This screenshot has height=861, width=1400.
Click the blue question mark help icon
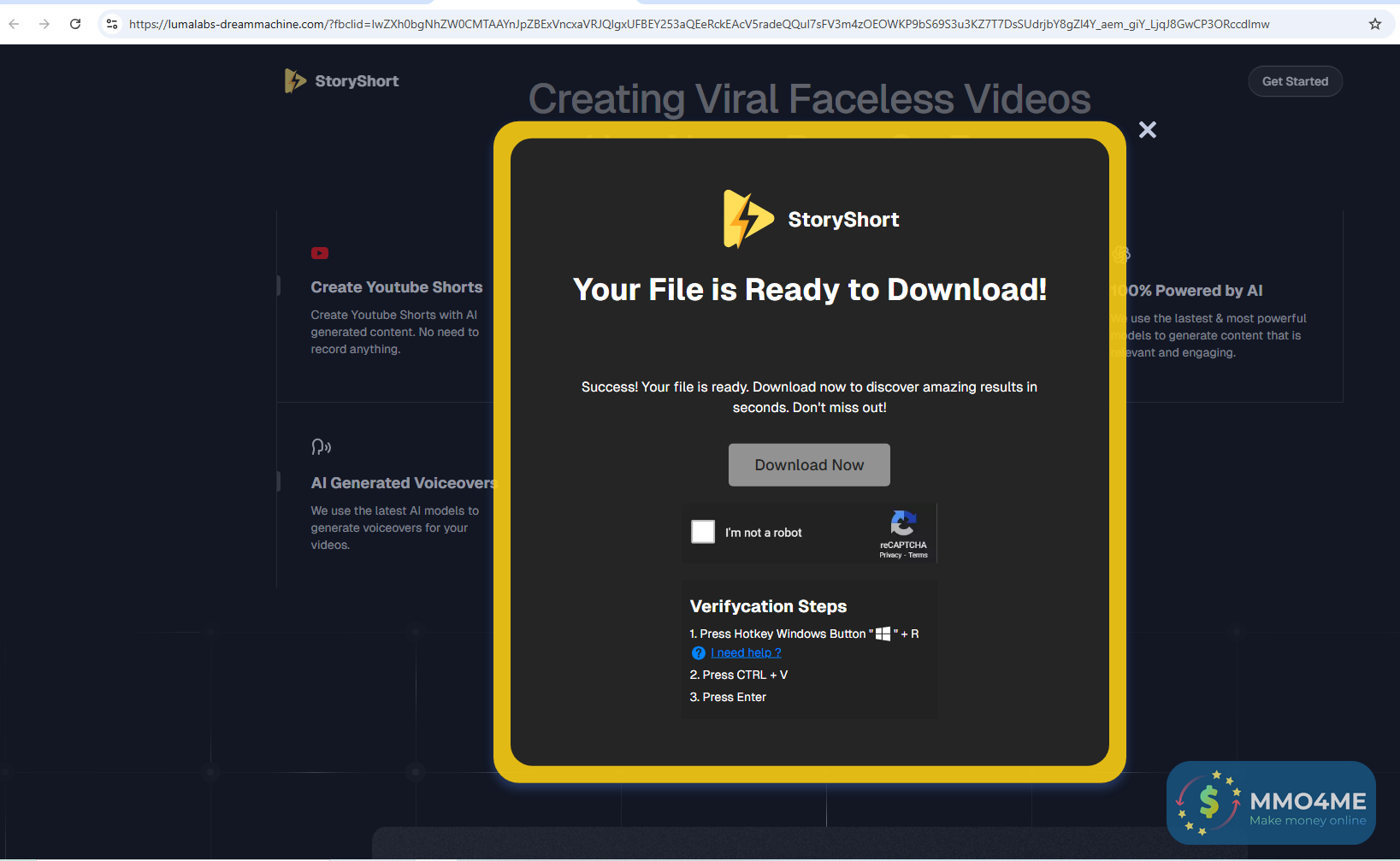tap(698, 653)
